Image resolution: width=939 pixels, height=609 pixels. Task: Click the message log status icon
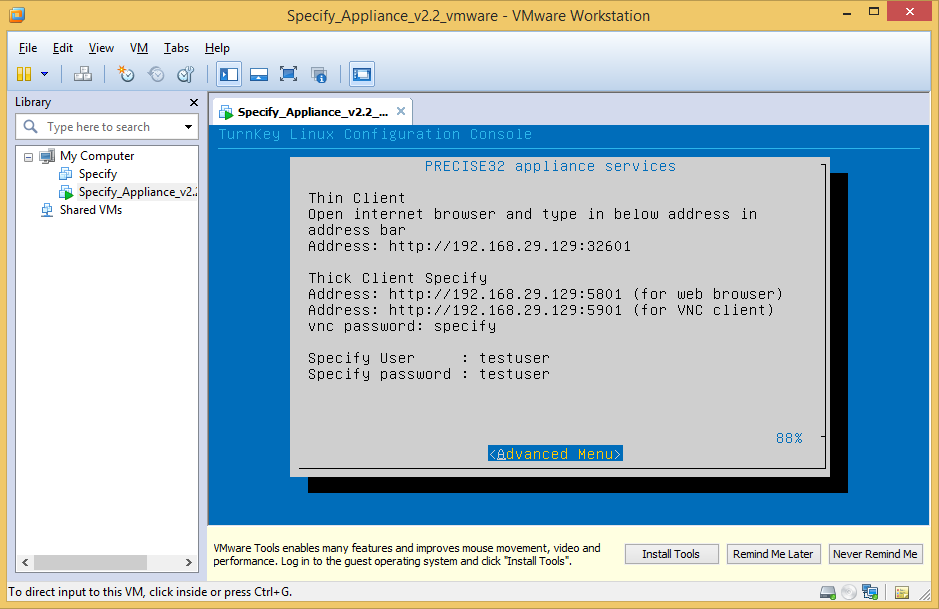(x=902, y=593)
